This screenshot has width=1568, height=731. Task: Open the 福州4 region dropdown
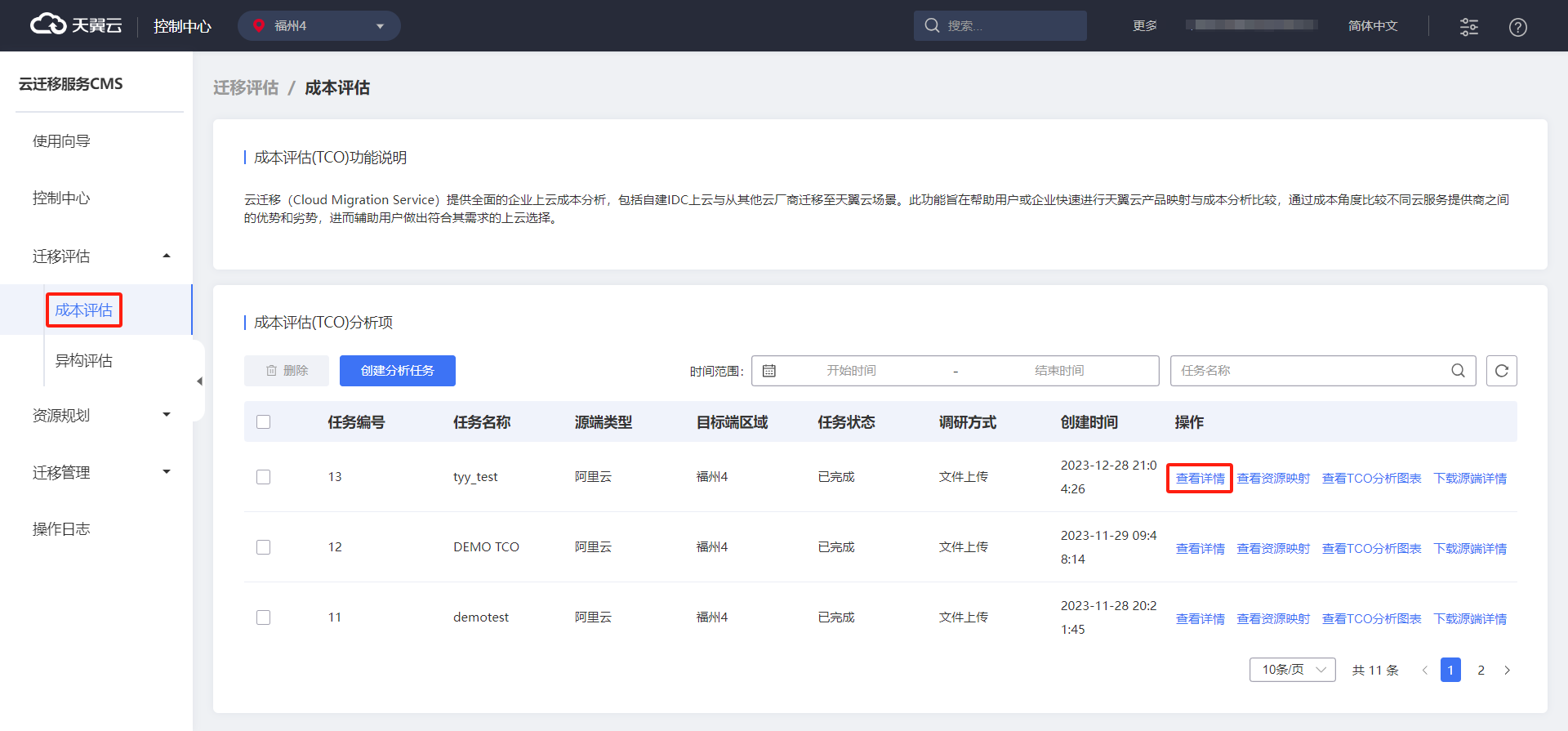(318, 25)
